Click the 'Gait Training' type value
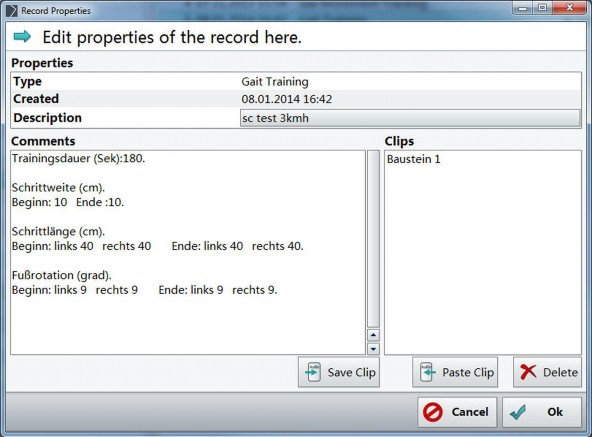Viewport: 592px width, 437px height. 275,82
